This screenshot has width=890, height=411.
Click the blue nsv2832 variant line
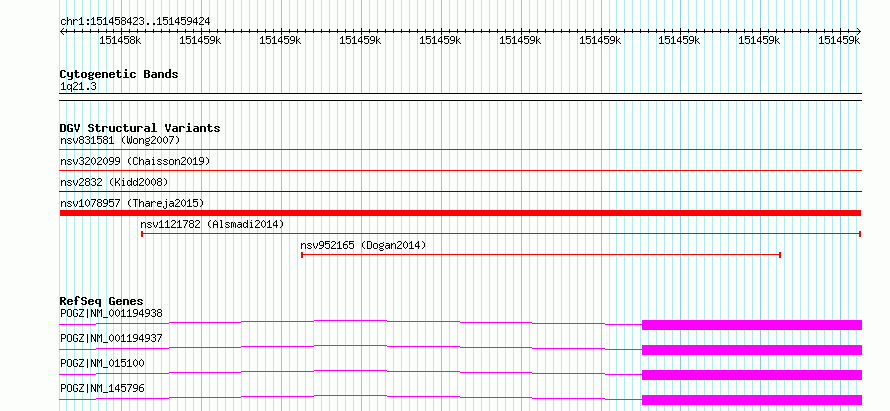coord(460,192)
